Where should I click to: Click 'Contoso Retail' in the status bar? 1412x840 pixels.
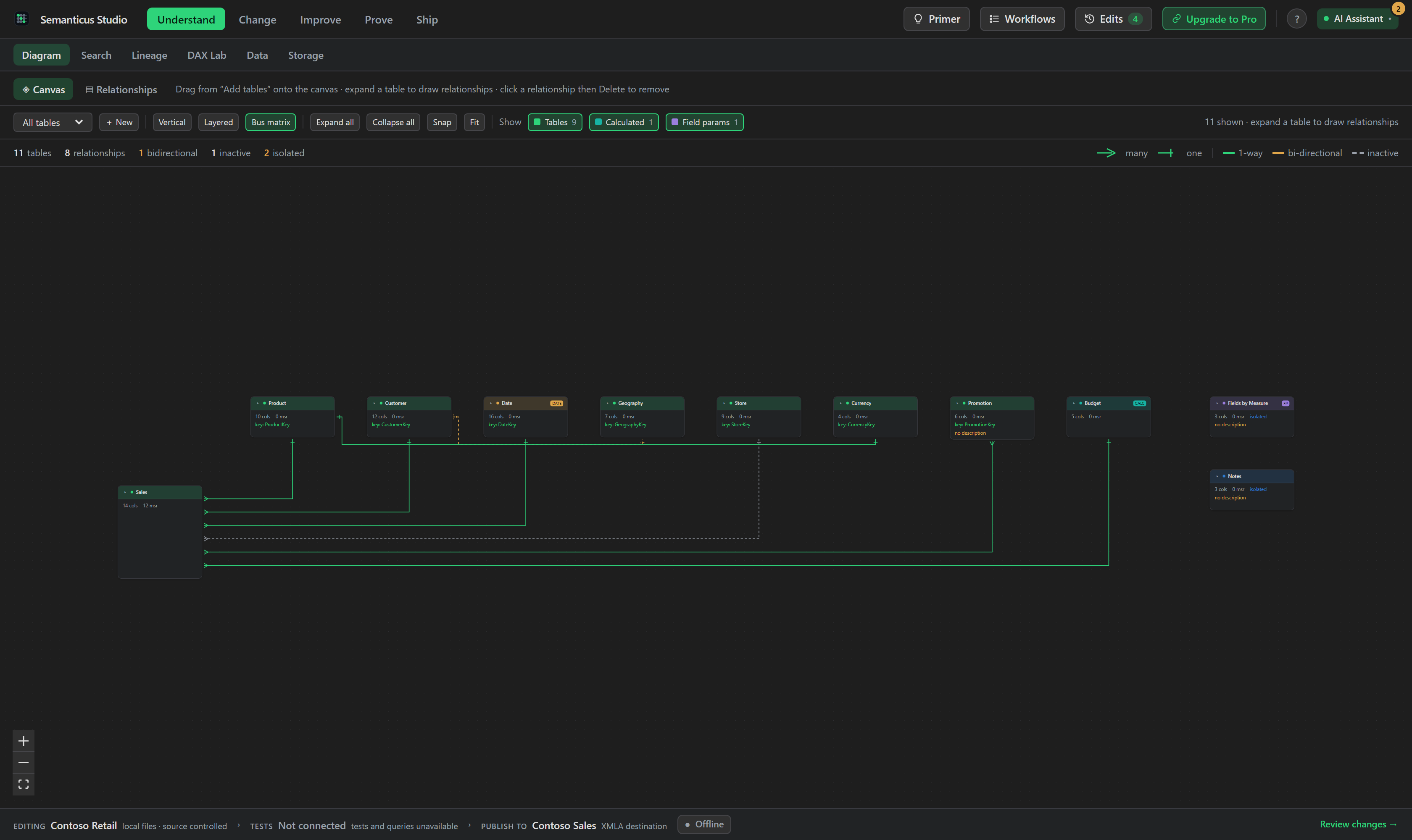click(x=84, y=826)
